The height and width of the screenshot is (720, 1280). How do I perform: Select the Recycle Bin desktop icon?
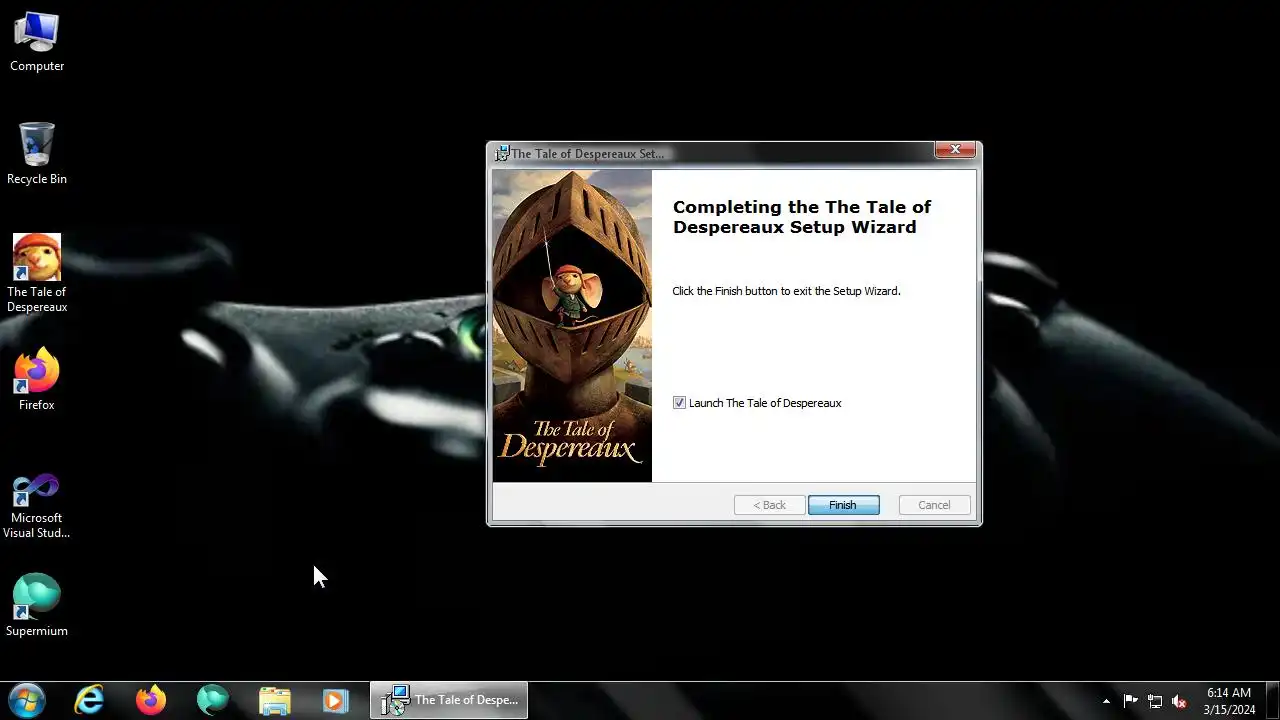[37, 154]
